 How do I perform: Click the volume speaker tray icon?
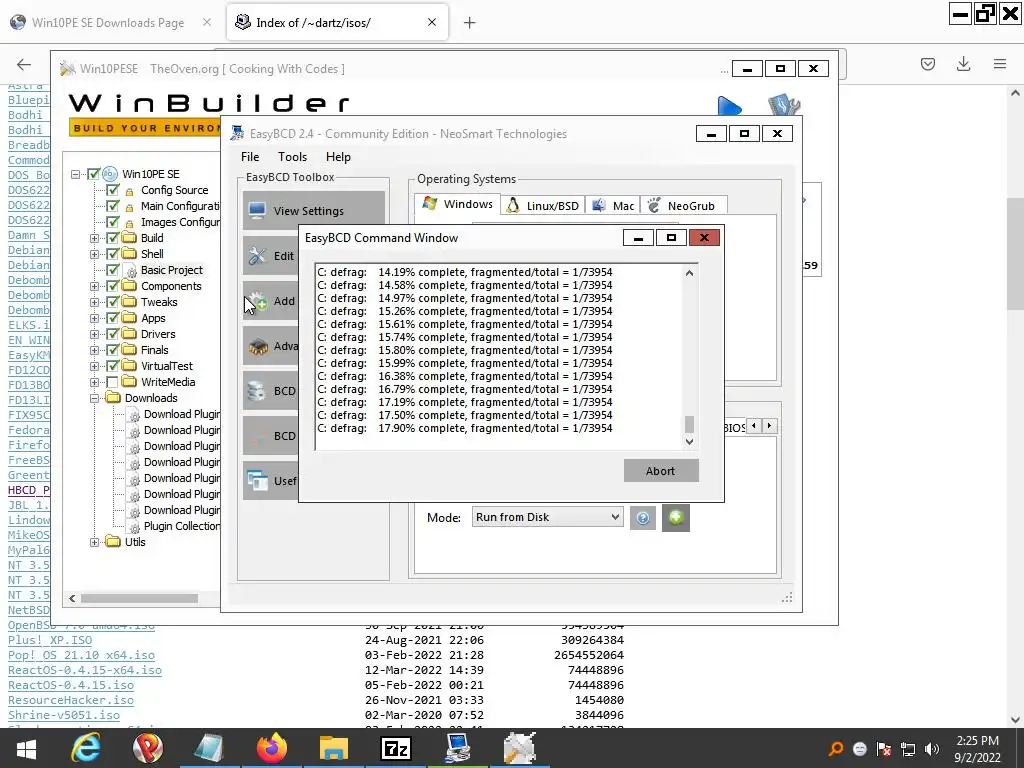[932, 749]
